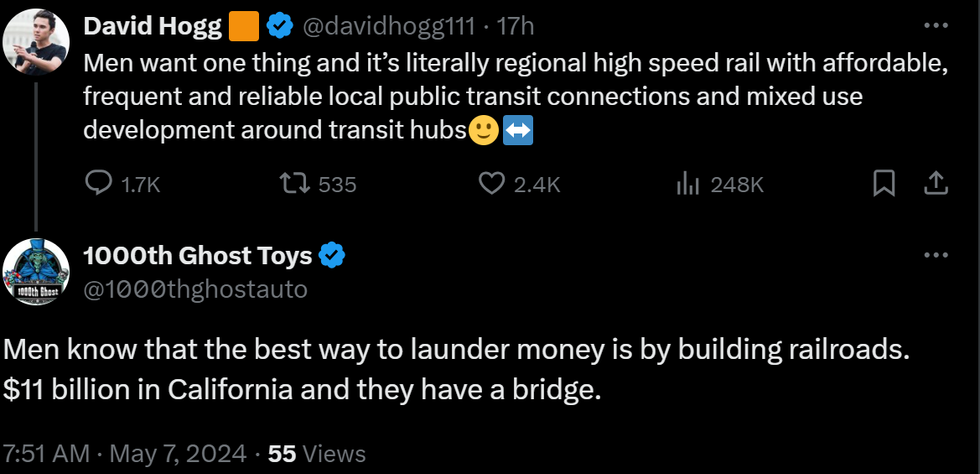Bookmark David Hogg's tweet
The image size is (980, 474).
(x=884, y=183)
